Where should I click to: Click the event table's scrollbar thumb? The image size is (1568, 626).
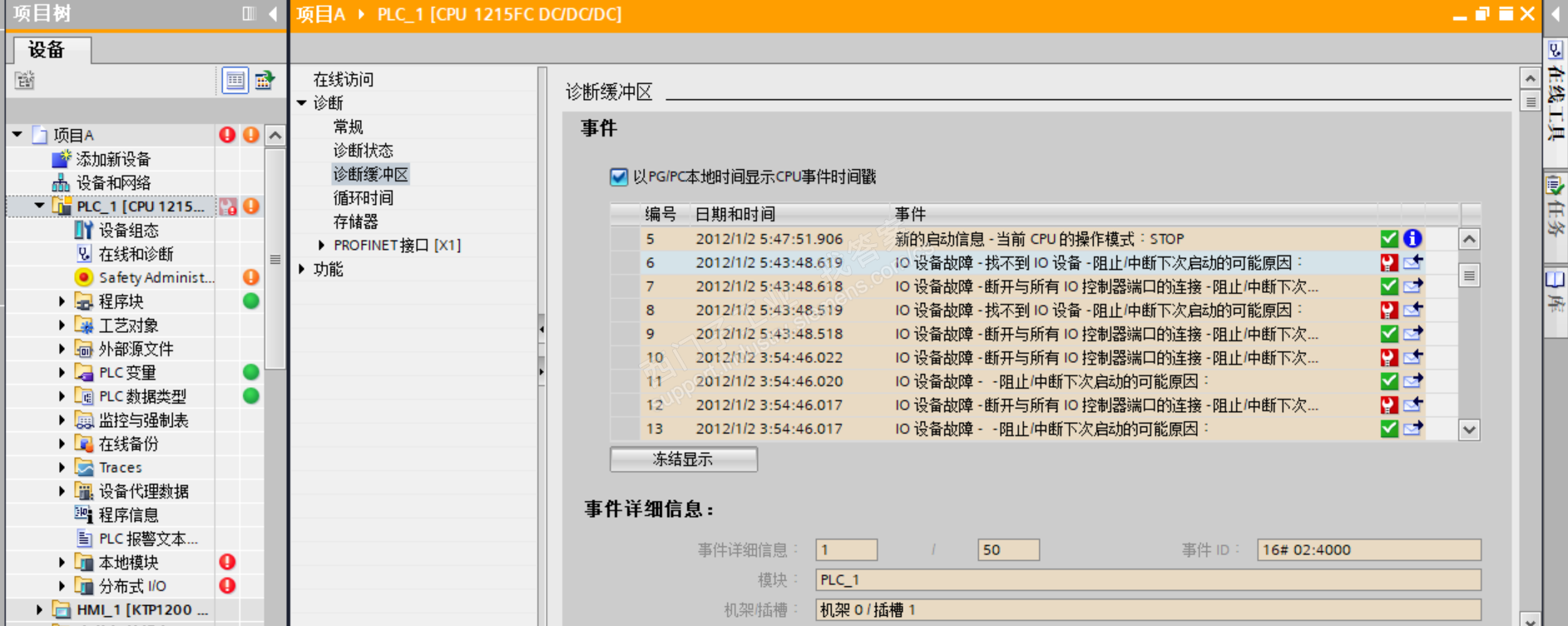(1470, 276)
